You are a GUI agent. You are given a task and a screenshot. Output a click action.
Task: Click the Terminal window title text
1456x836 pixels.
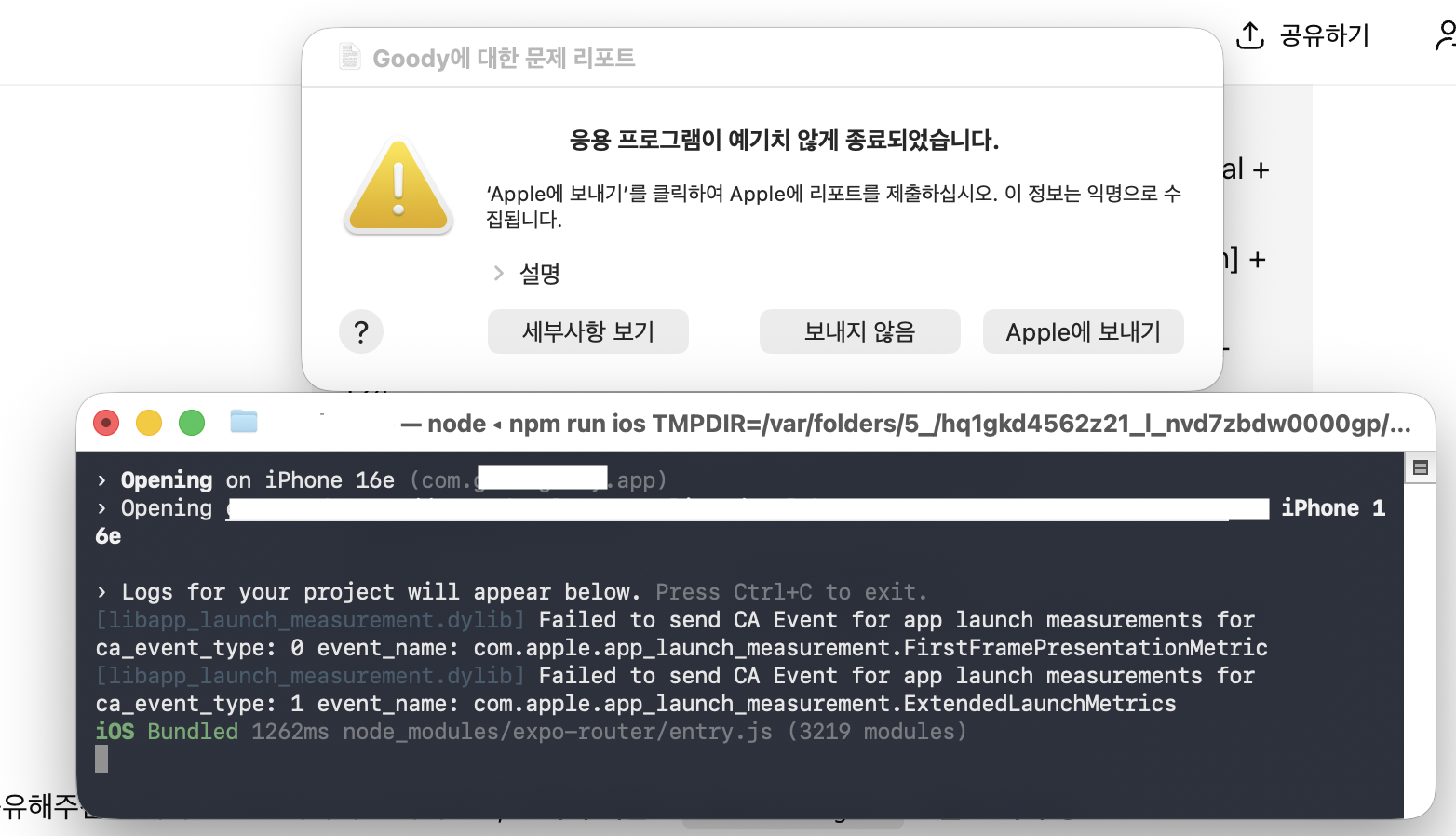(x=906, y=425)
